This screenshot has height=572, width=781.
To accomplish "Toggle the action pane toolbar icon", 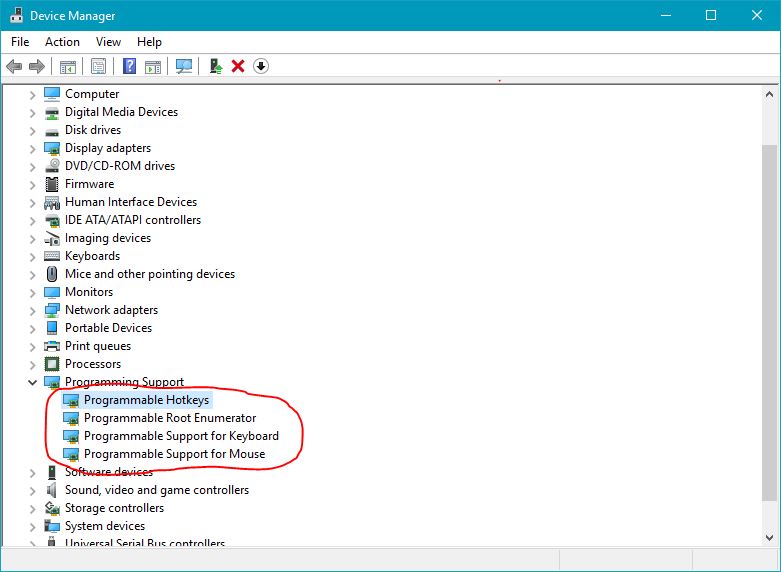I will (x=153, y=66).
